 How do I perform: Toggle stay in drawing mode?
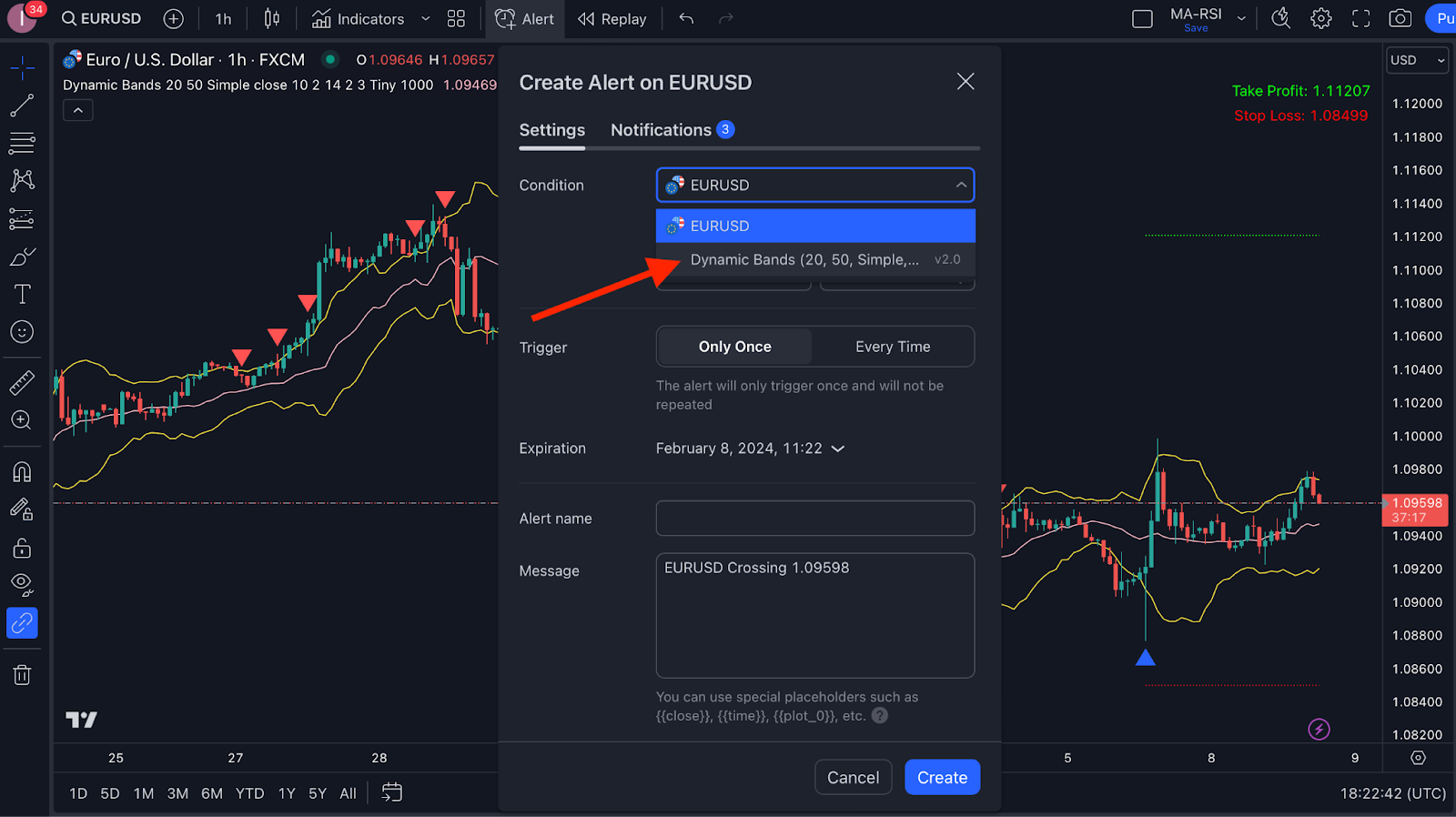(22, 509)
